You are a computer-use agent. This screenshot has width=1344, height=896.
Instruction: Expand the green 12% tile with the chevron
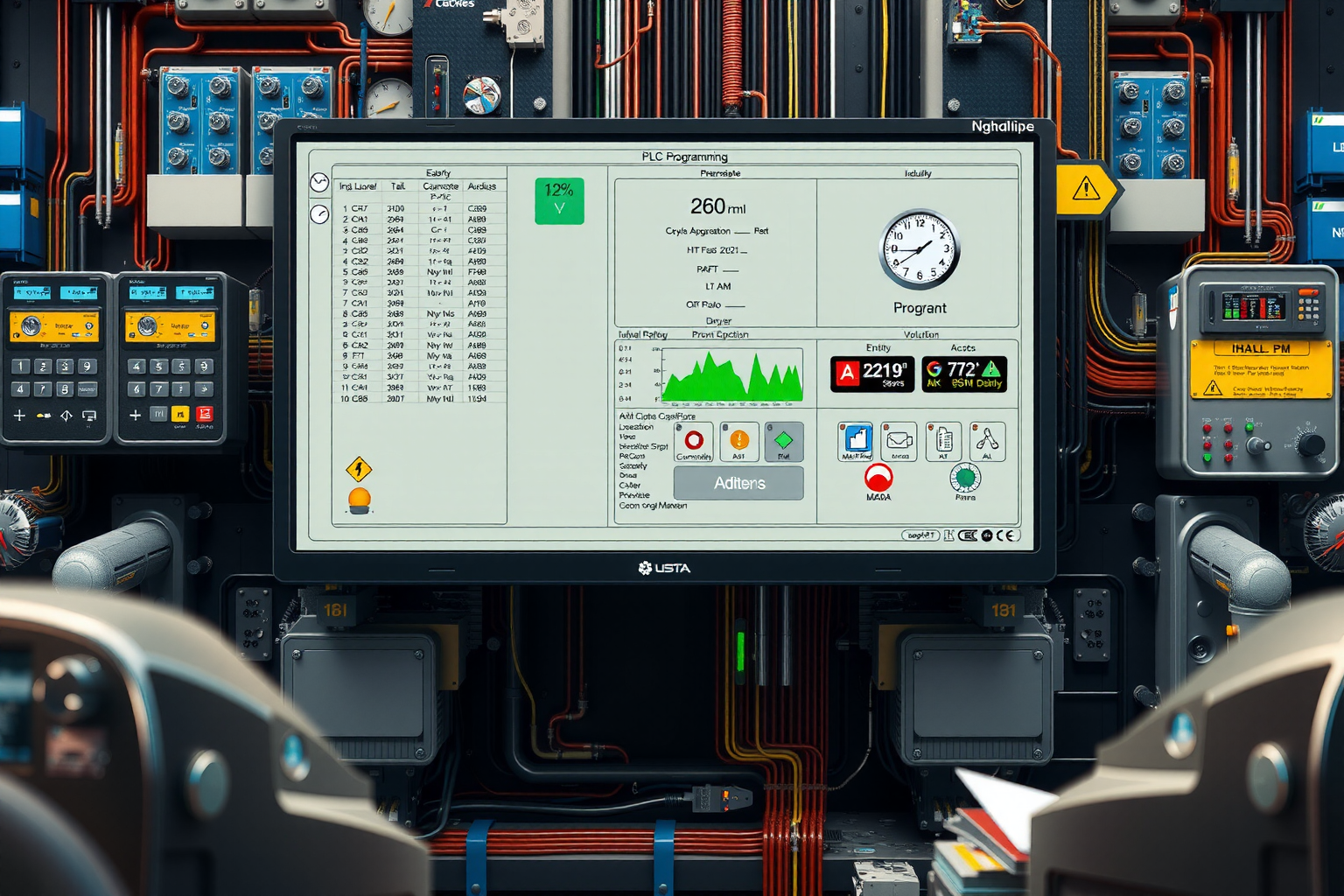click(x=559, y=200)
